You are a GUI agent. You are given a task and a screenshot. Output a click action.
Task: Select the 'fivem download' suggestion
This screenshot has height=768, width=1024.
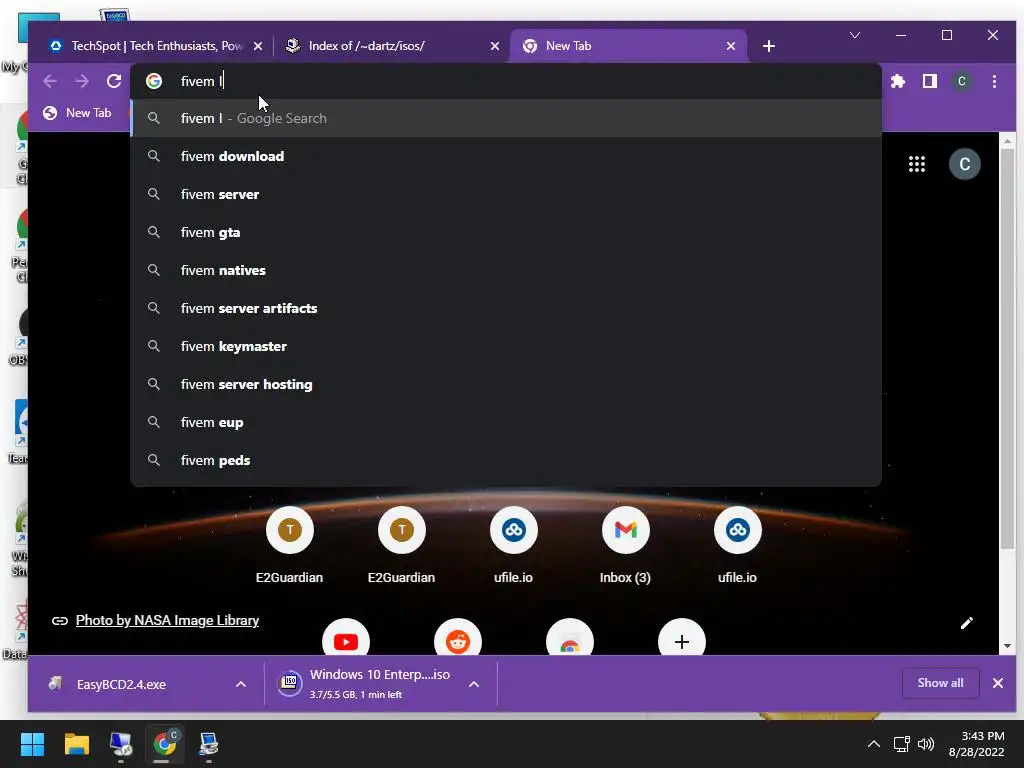pos(506,156)
